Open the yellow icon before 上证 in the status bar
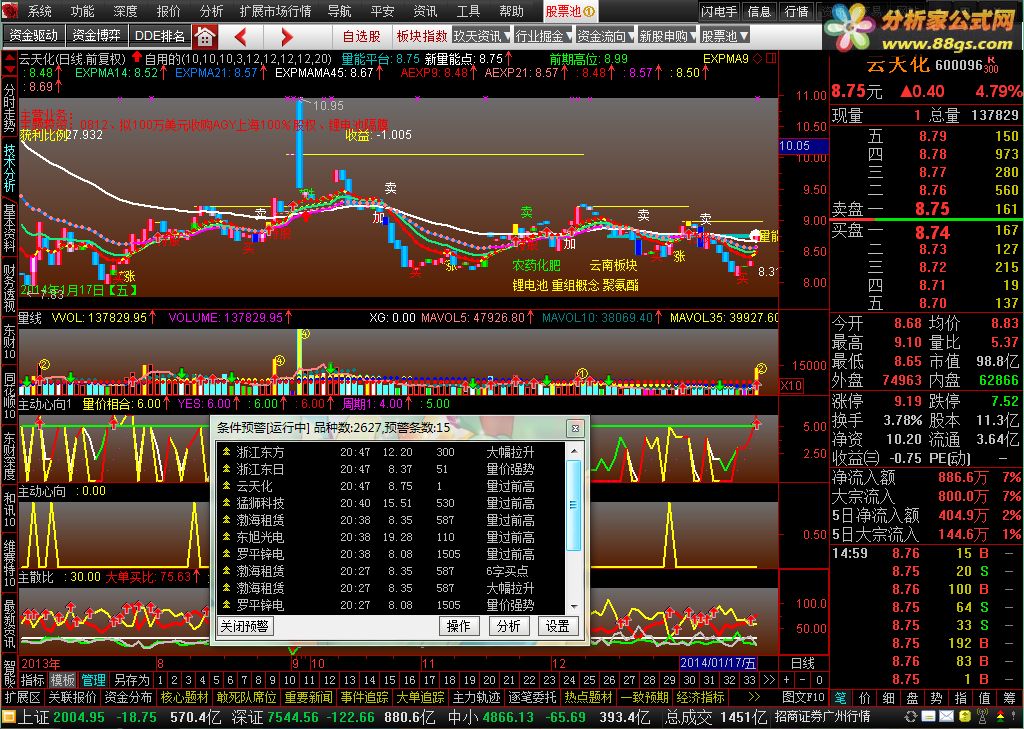 point(8,717)
